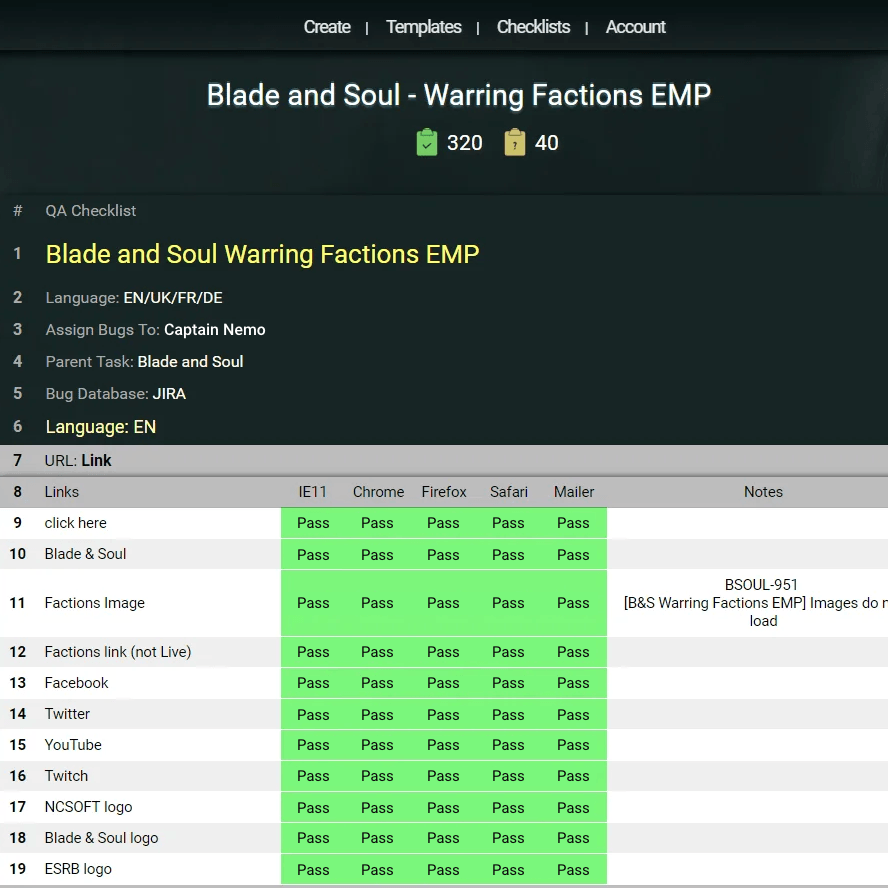Image resolution: width=888 pixels, height=888 pixels.
Task: Click Firefox Pass cell for Twitch row
Action: pos(443,776)
